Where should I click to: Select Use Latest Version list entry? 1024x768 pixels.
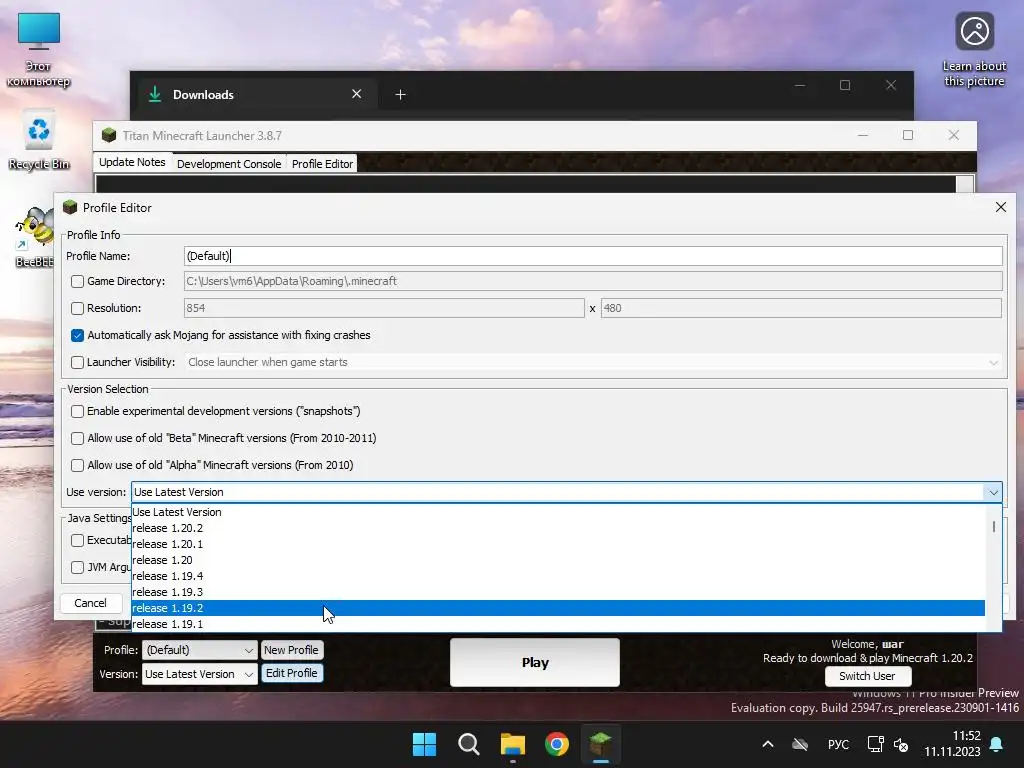tap(558, 512)
